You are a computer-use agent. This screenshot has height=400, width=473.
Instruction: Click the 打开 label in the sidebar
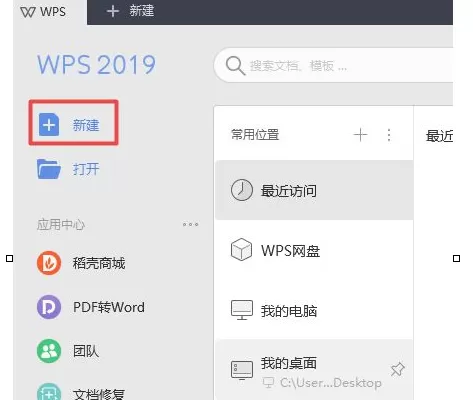(86, 169)
